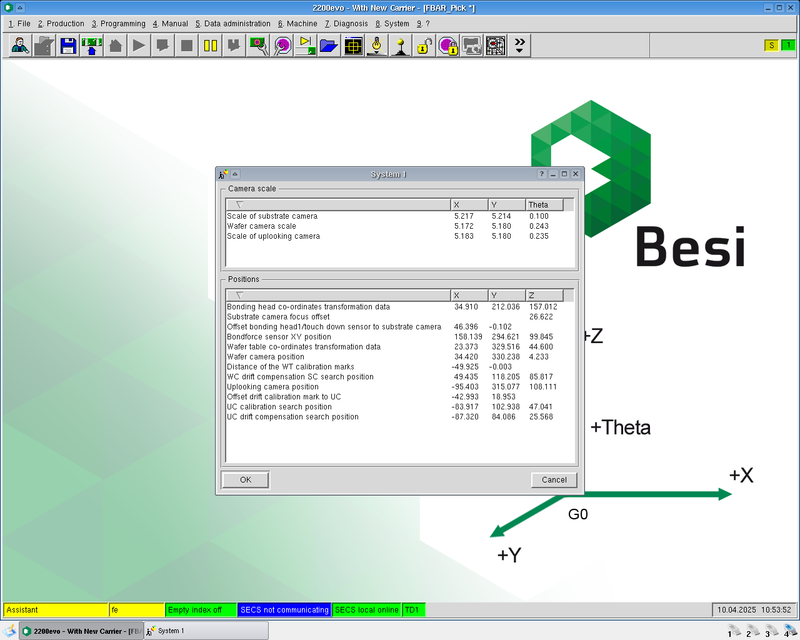Click the yellow S status indicator
Screen dimensions: 800x640
771,45
